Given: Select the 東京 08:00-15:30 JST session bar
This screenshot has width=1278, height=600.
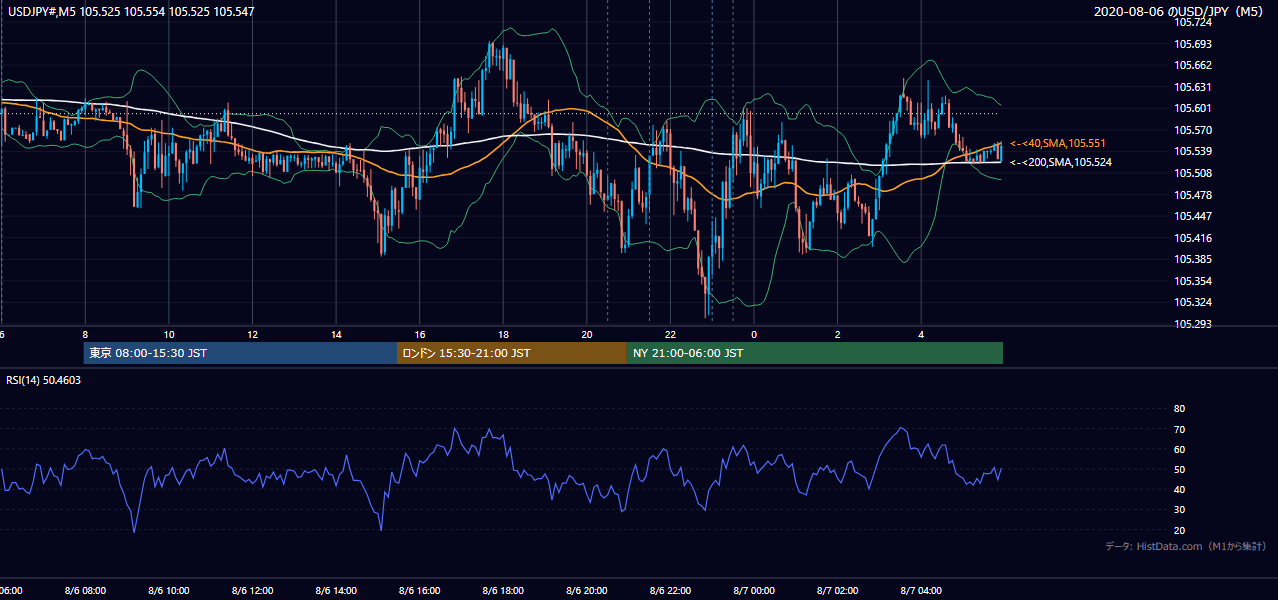Looking at the screenshot, I should (240, 353).
